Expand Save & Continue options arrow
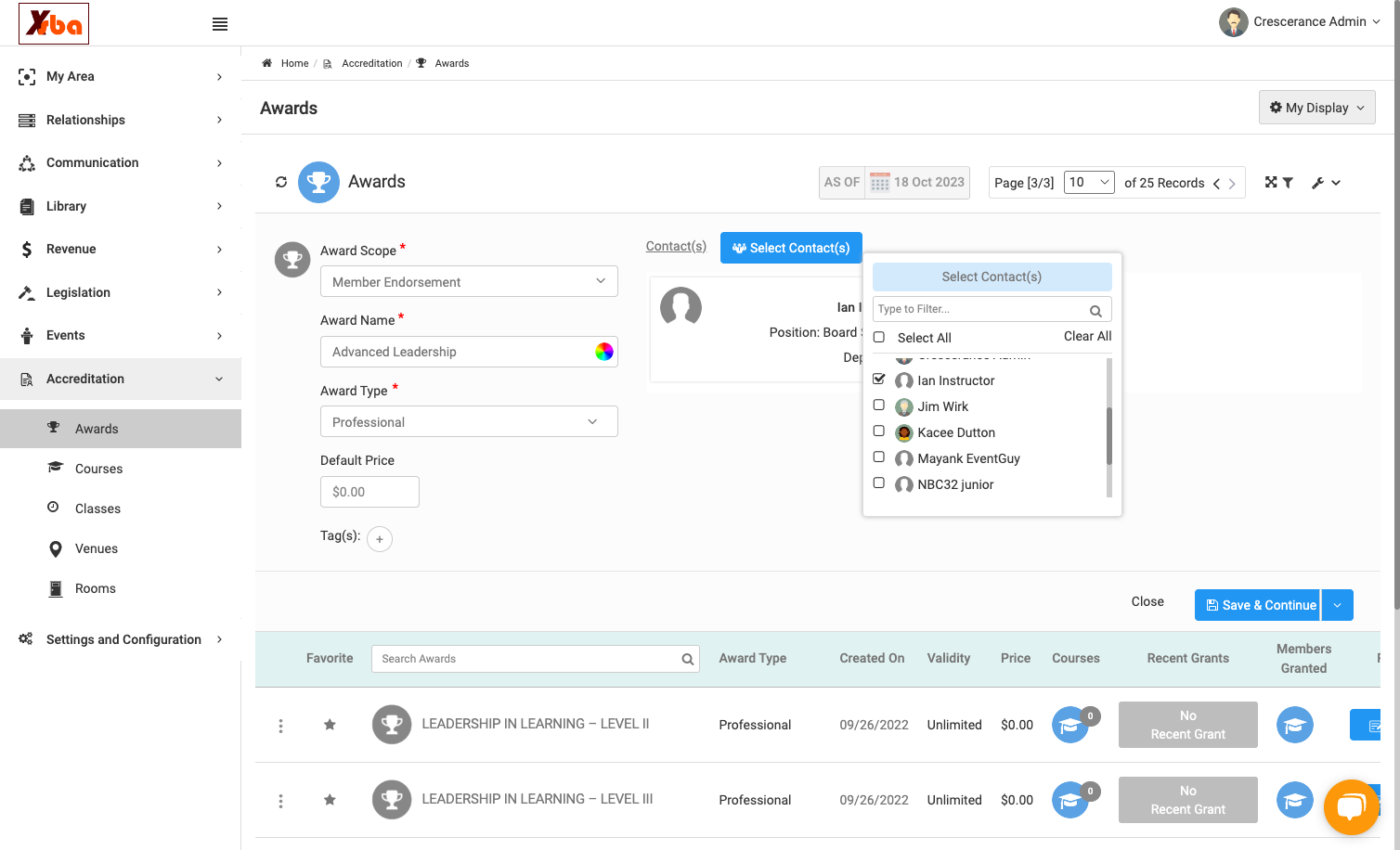The width and height of the screenshot is (1400, 850). [x=1337, y=605]
